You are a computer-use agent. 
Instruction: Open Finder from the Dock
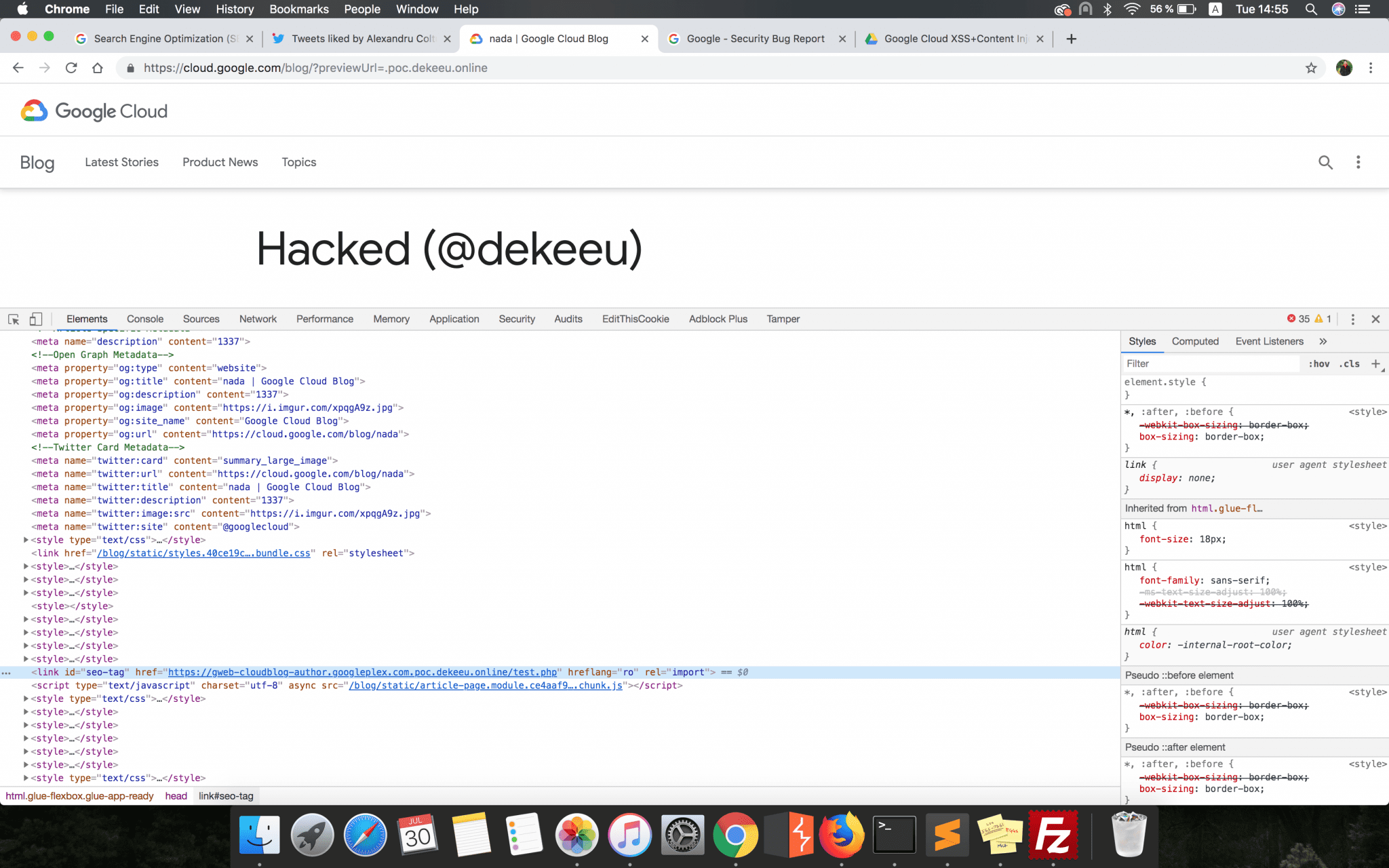coord(259,835)
